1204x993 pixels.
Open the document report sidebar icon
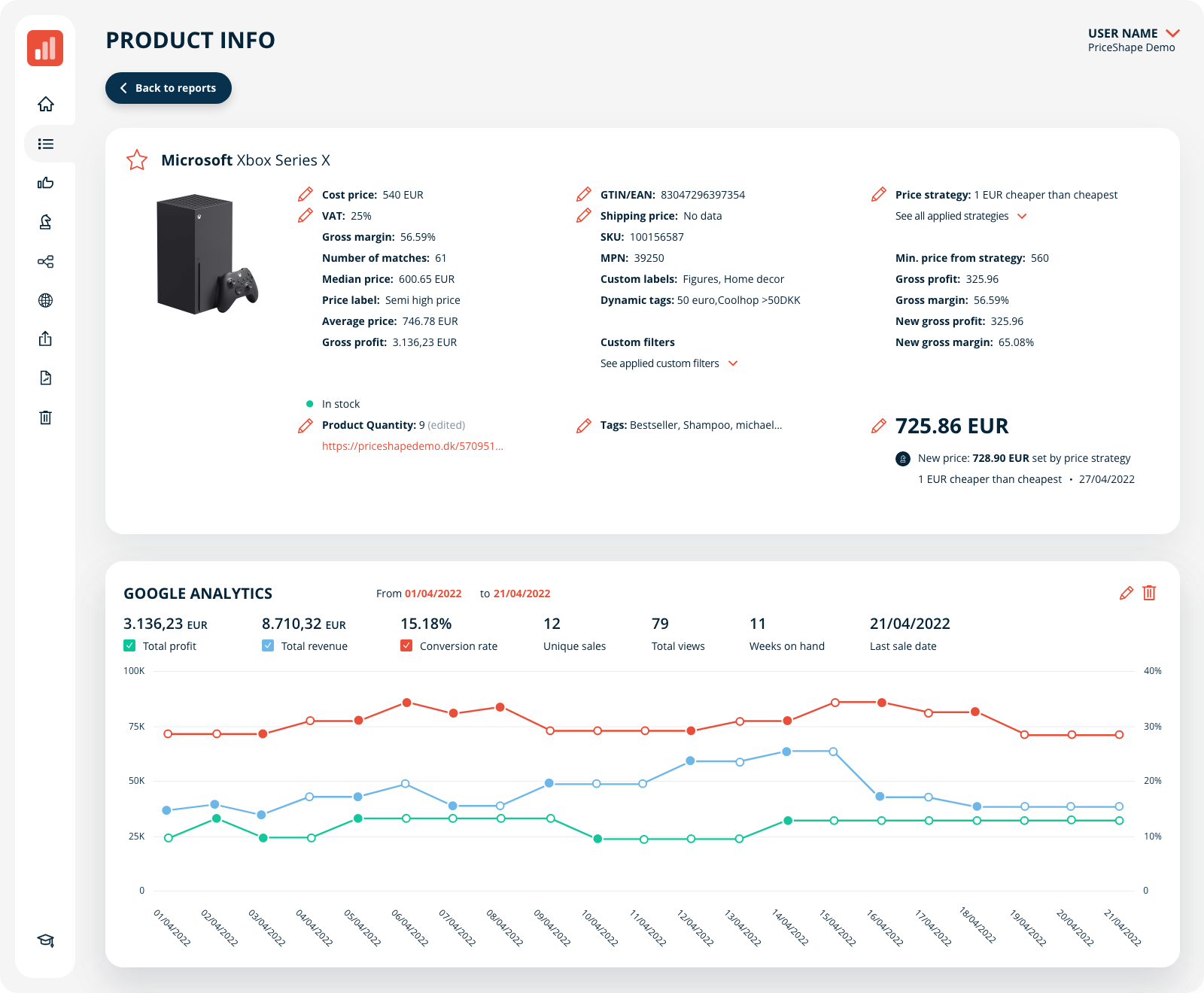46,378
